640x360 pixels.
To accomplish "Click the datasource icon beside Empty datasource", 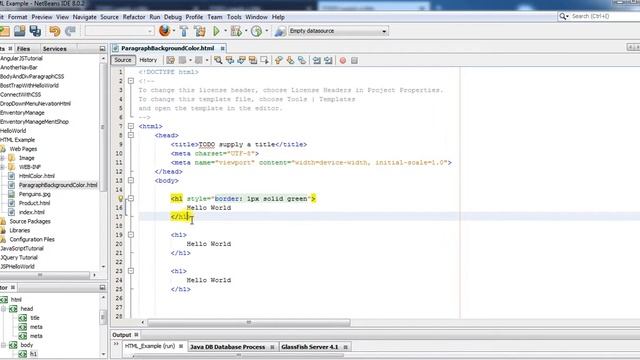I will (x=280, y=31).
